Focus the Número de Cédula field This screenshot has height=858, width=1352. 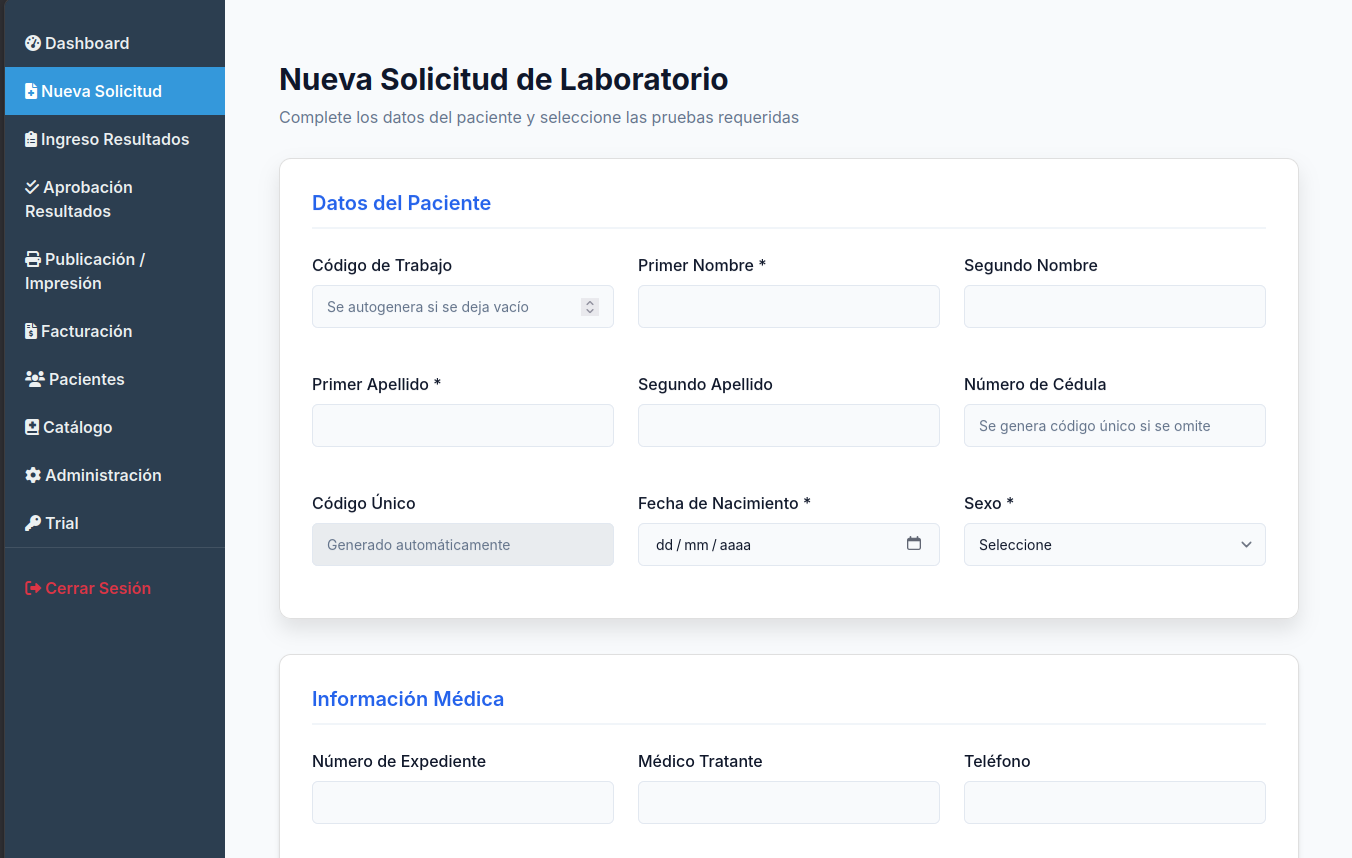click(x=1115, y=426)
